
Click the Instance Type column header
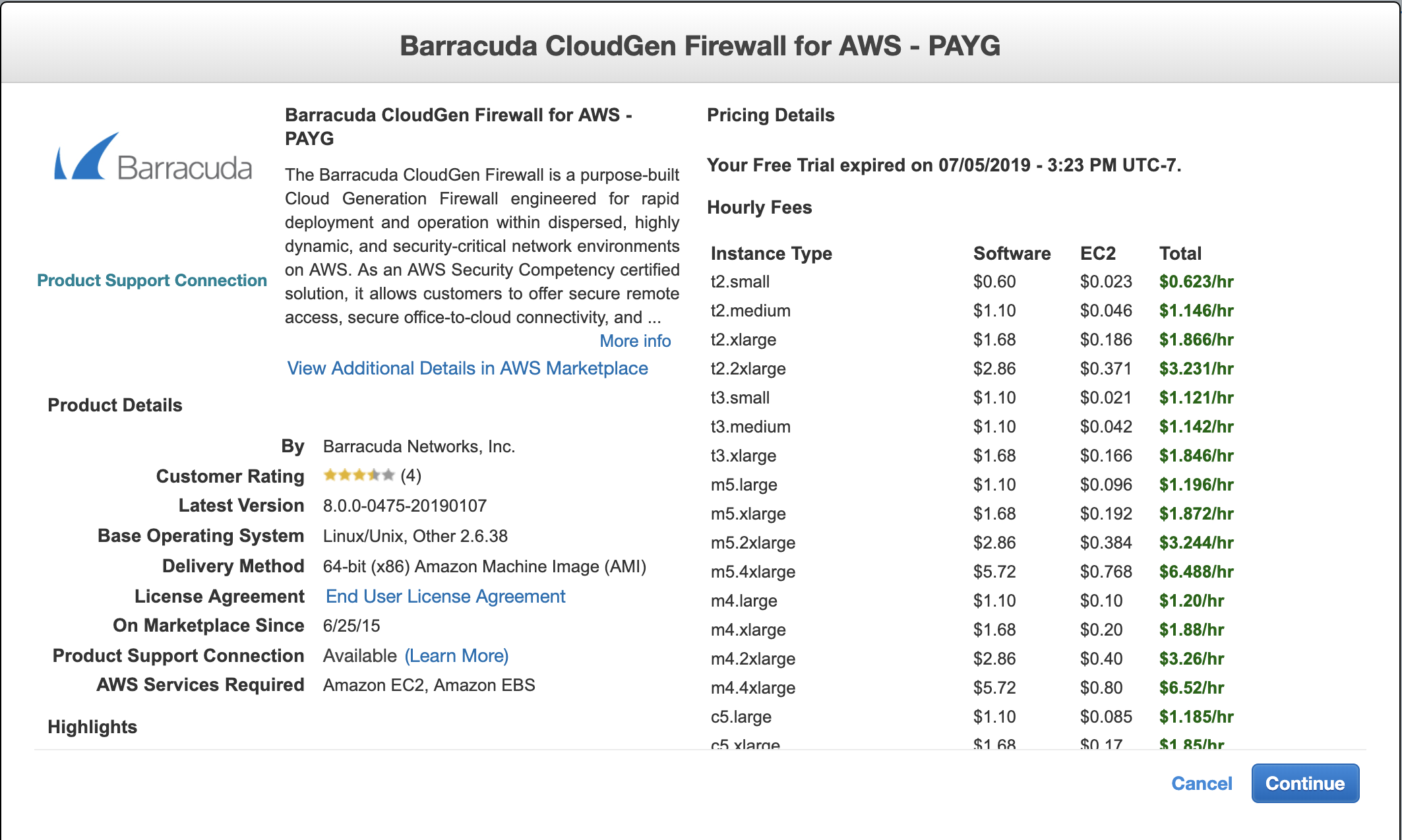771,253
